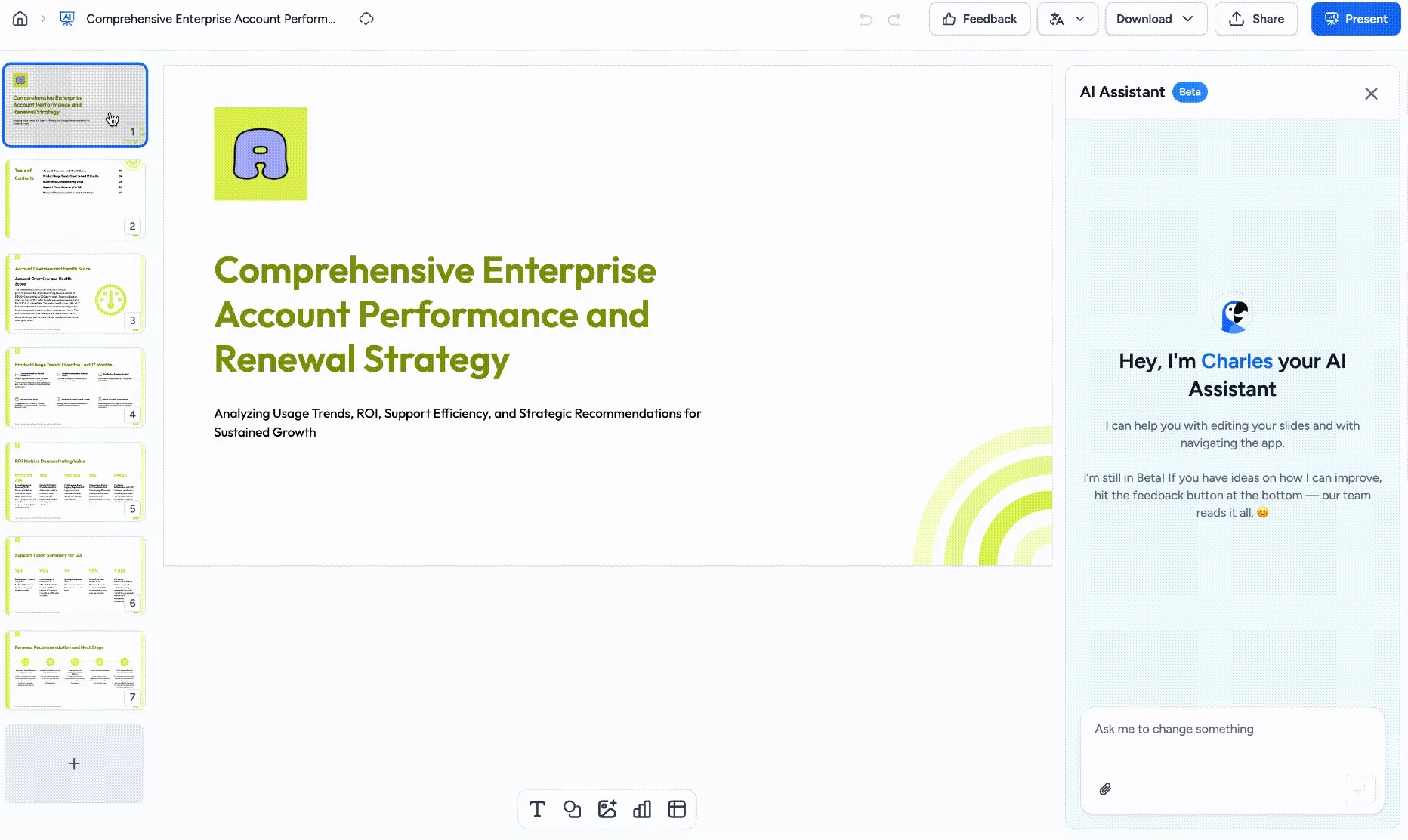Viewport: 1408px width, 840px height.
Task: Click the attachment paperclip icon
Action: 1105,789
